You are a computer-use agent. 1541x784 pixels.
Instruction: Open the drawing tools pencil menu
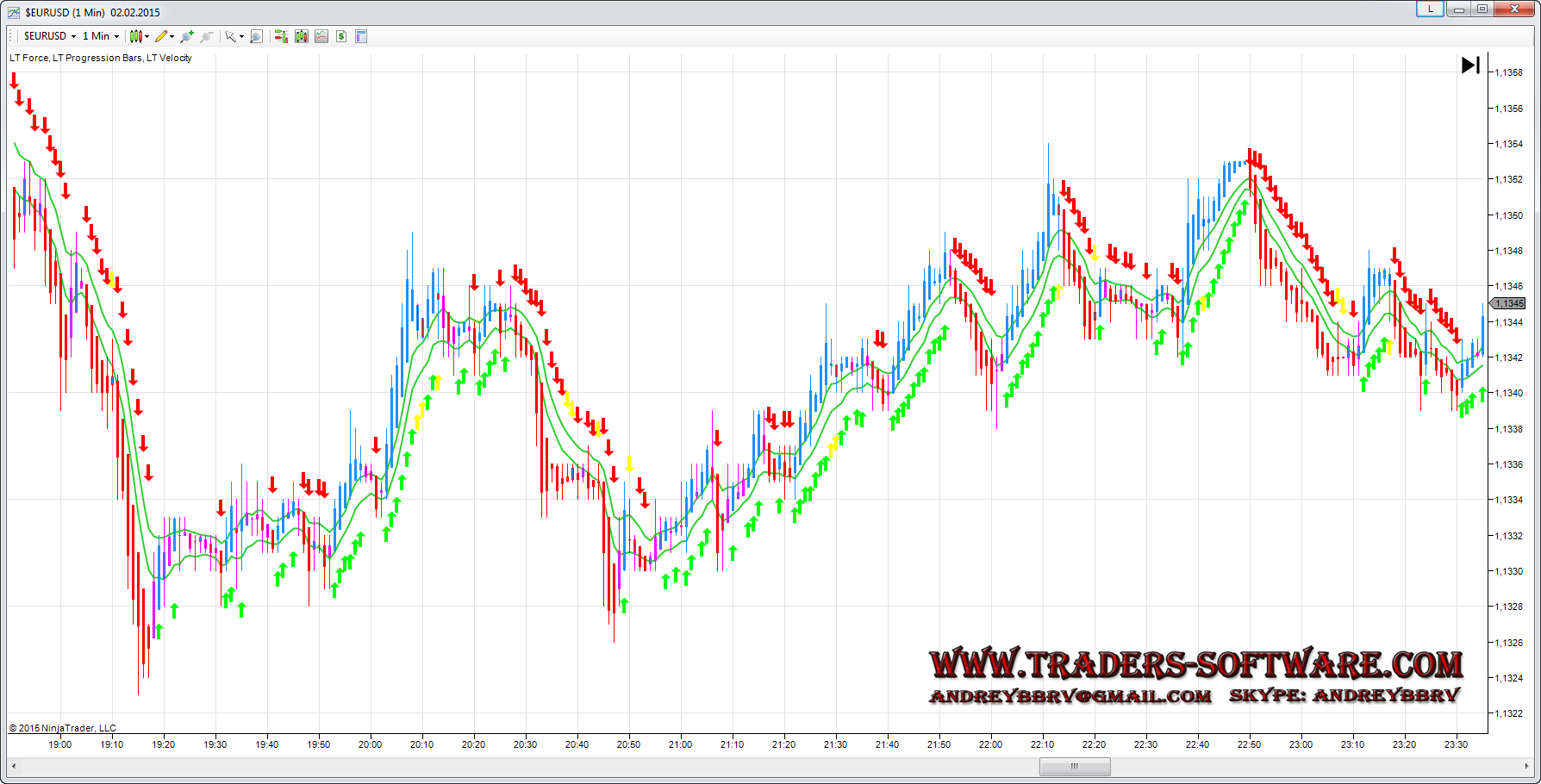tap(164, 36)
